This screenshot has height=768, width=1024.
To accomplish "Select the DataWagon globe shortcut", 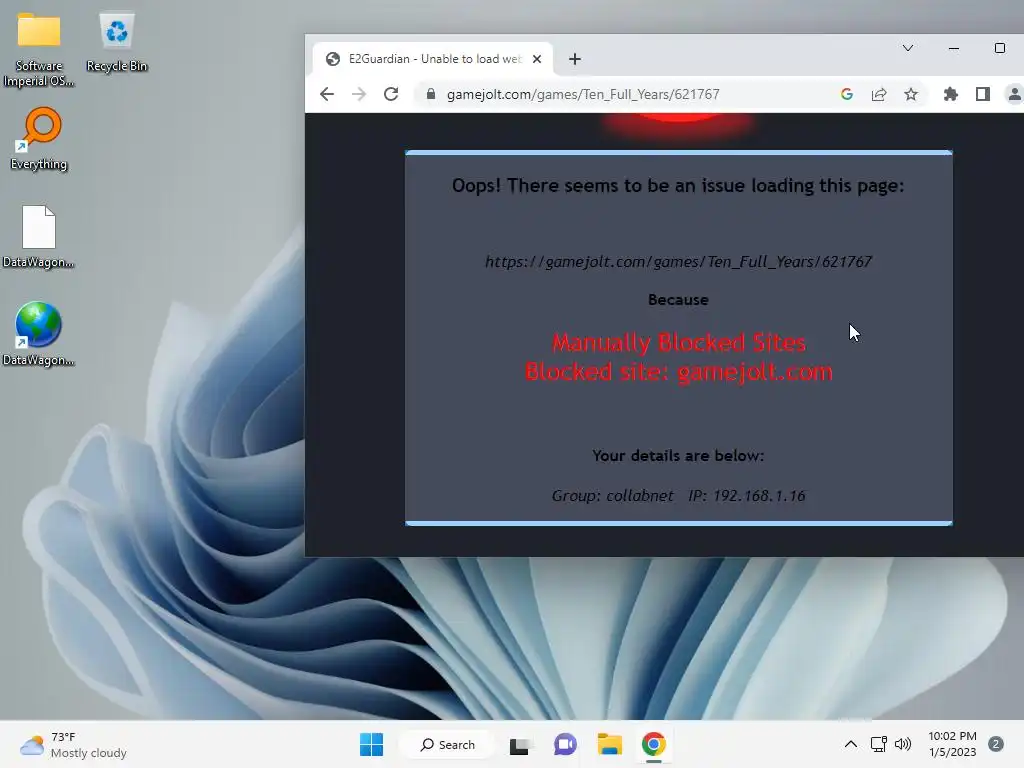I will [x=39, y=334].
